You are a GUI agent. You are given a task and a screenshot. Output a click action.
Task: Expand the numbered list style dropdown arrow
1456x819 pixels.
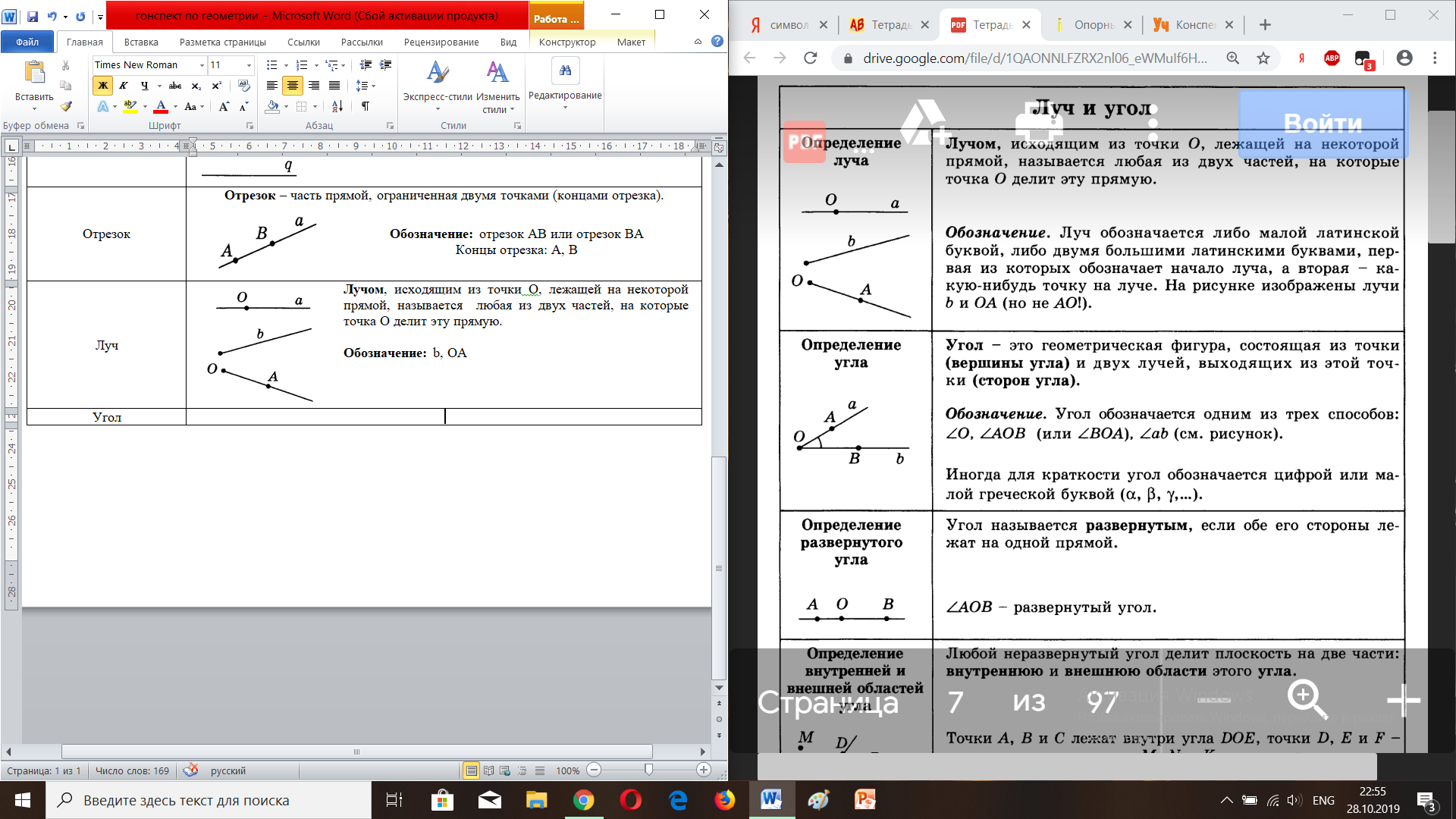[315, 66]
